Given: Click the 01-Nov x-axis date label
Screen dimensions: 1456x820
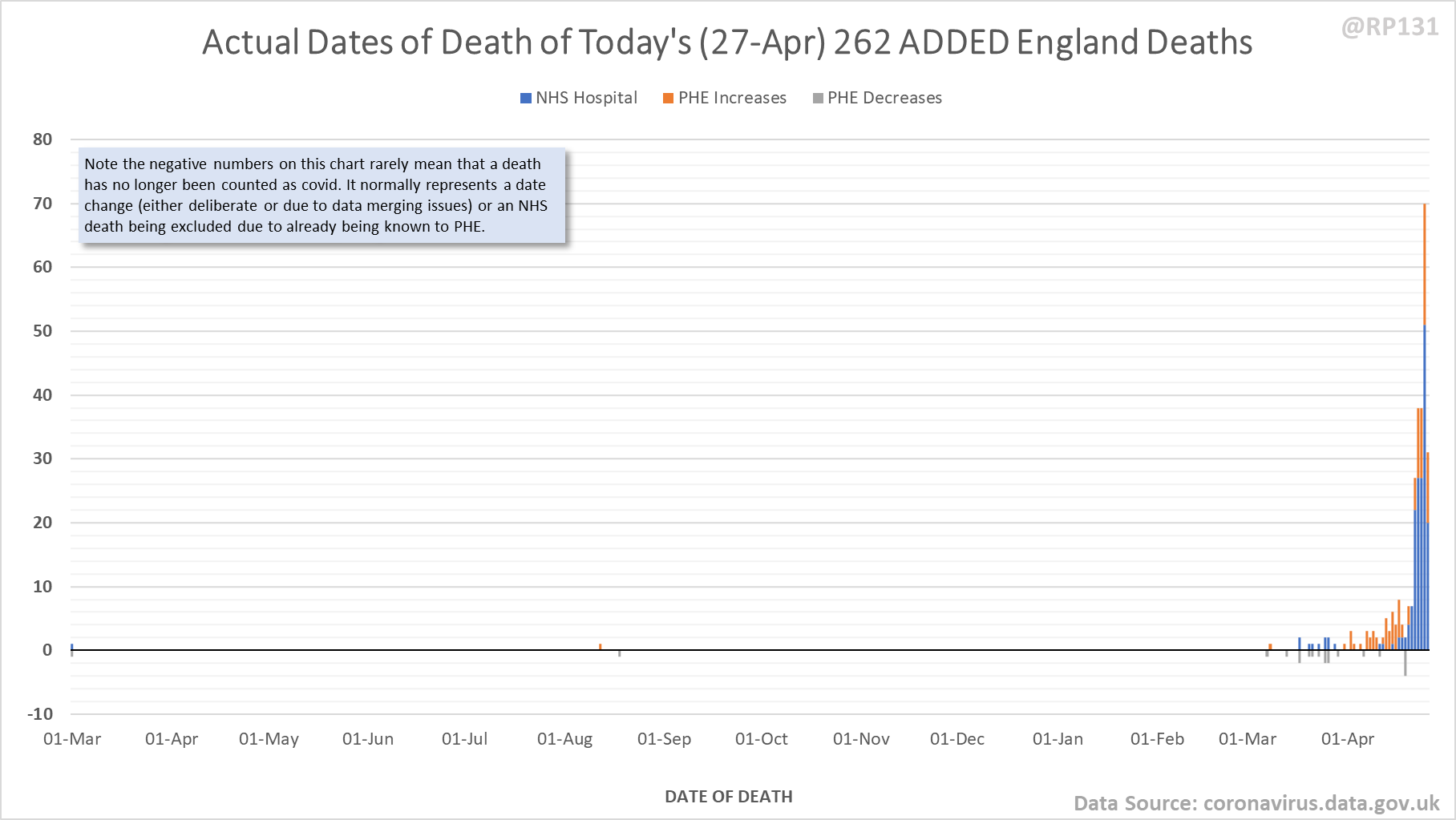Looking at the screenshot, I should (x=861, y=739).
